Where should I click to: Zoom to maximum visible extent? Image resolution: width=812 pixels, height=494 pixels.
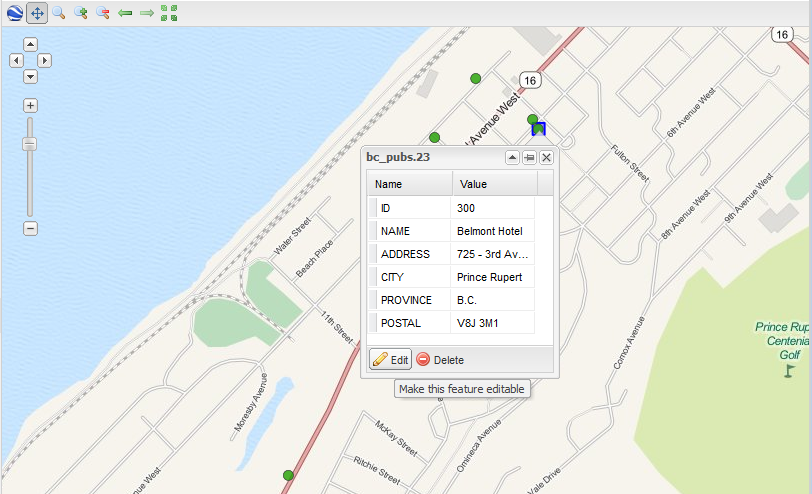[169, 13]
